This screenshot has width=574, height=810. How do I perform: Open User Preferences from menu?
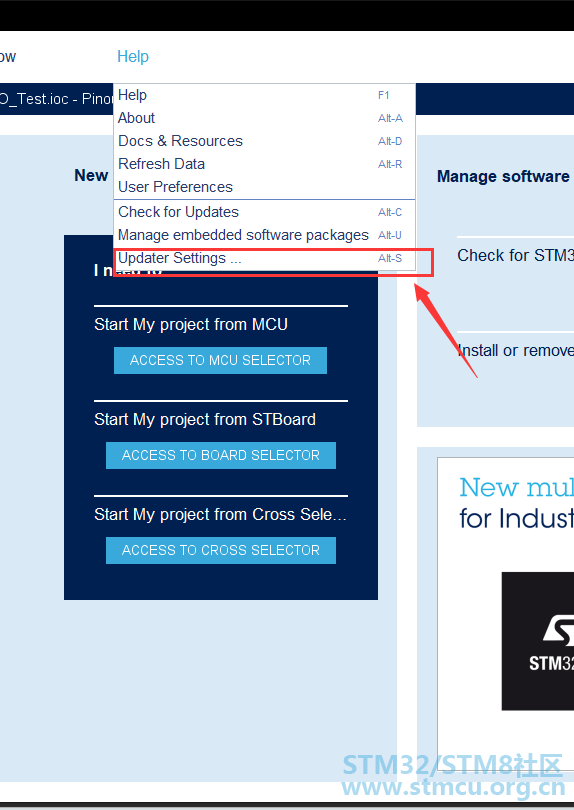(264, 186)
